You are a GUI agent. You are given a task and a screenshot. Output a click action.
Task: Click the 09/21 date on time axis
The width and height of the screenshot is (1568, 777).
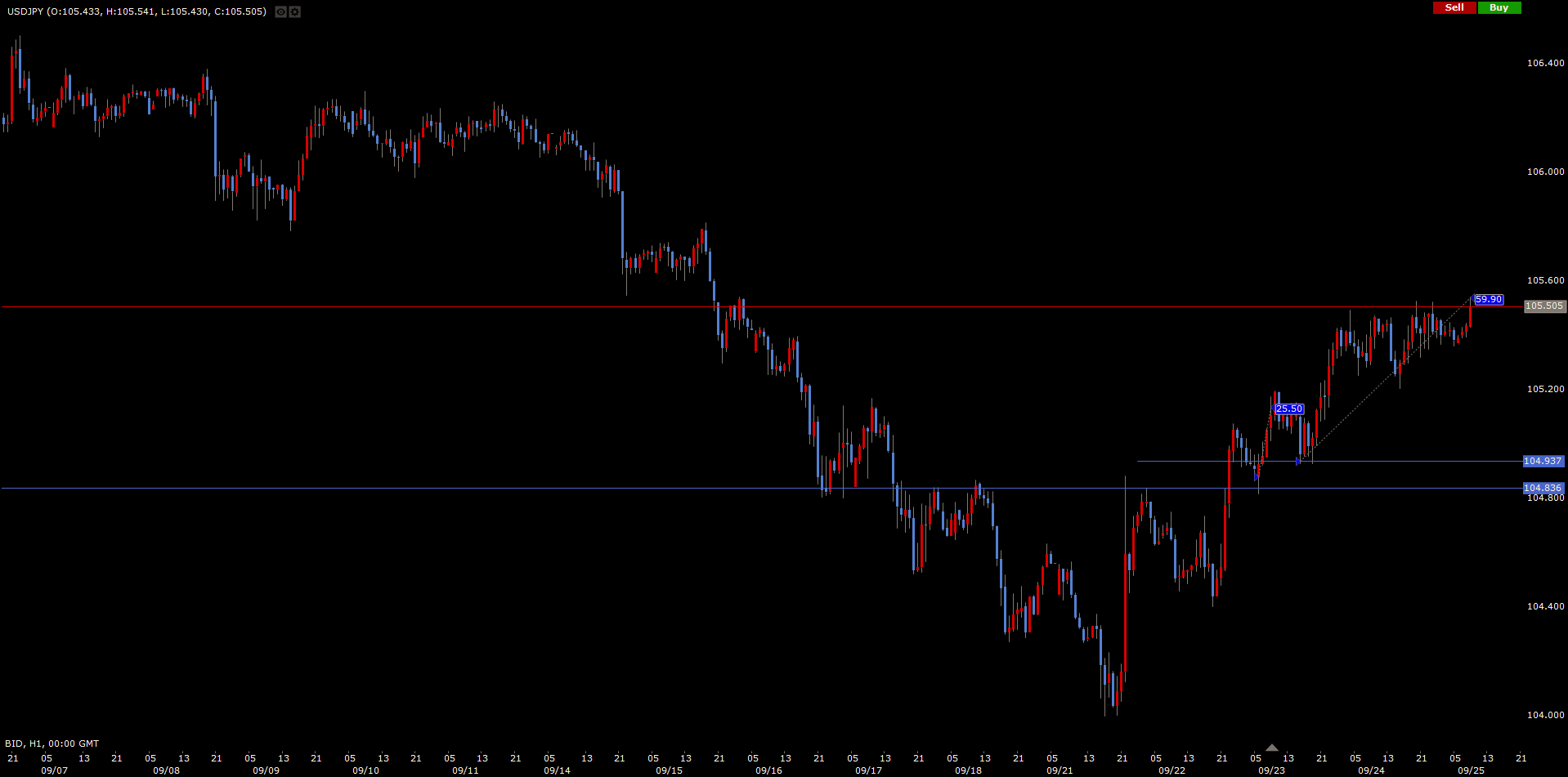click(1060, 770)
